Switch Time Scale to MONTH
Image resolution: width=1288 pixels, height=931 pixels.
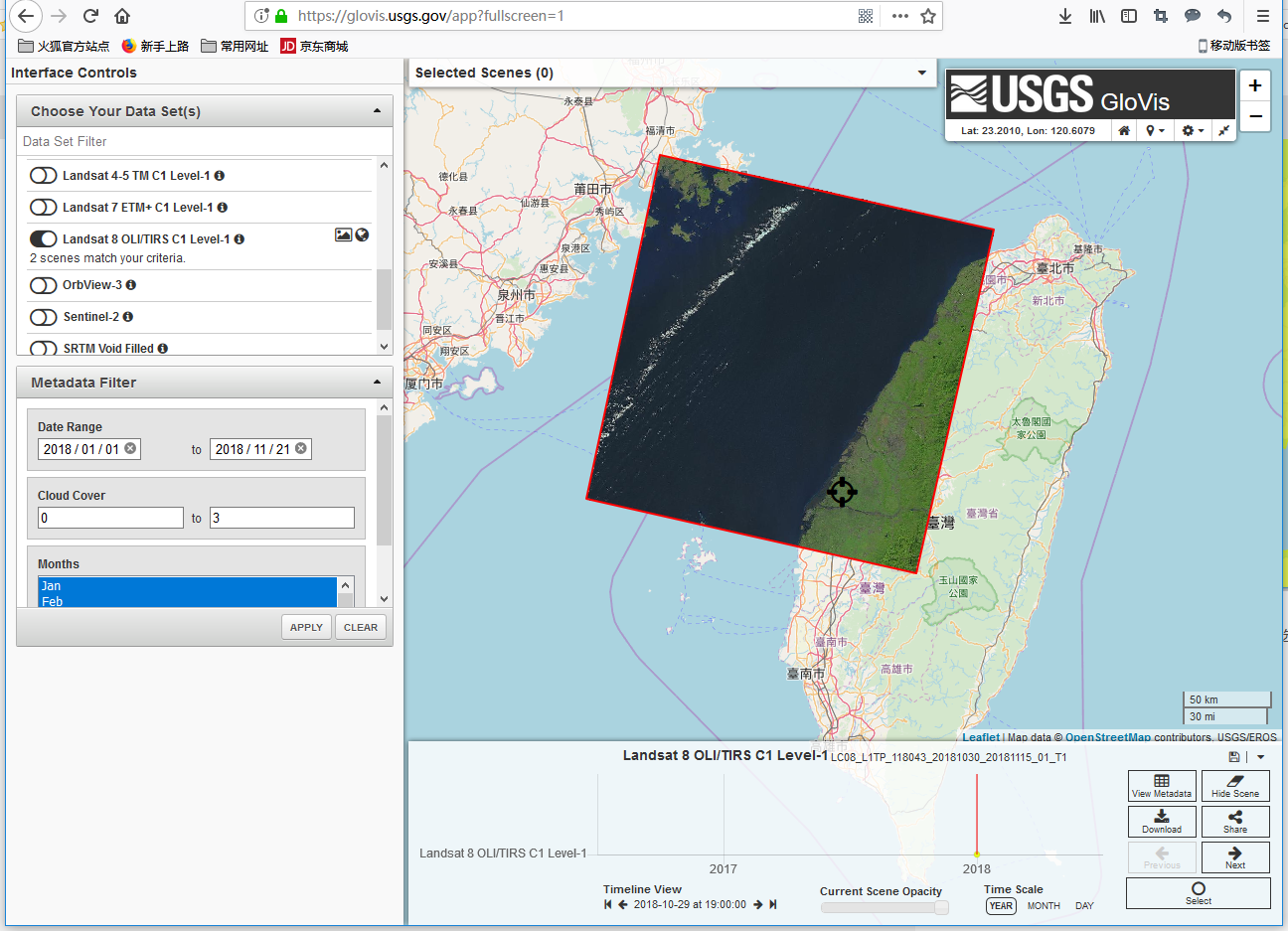tap(1044, 906)
